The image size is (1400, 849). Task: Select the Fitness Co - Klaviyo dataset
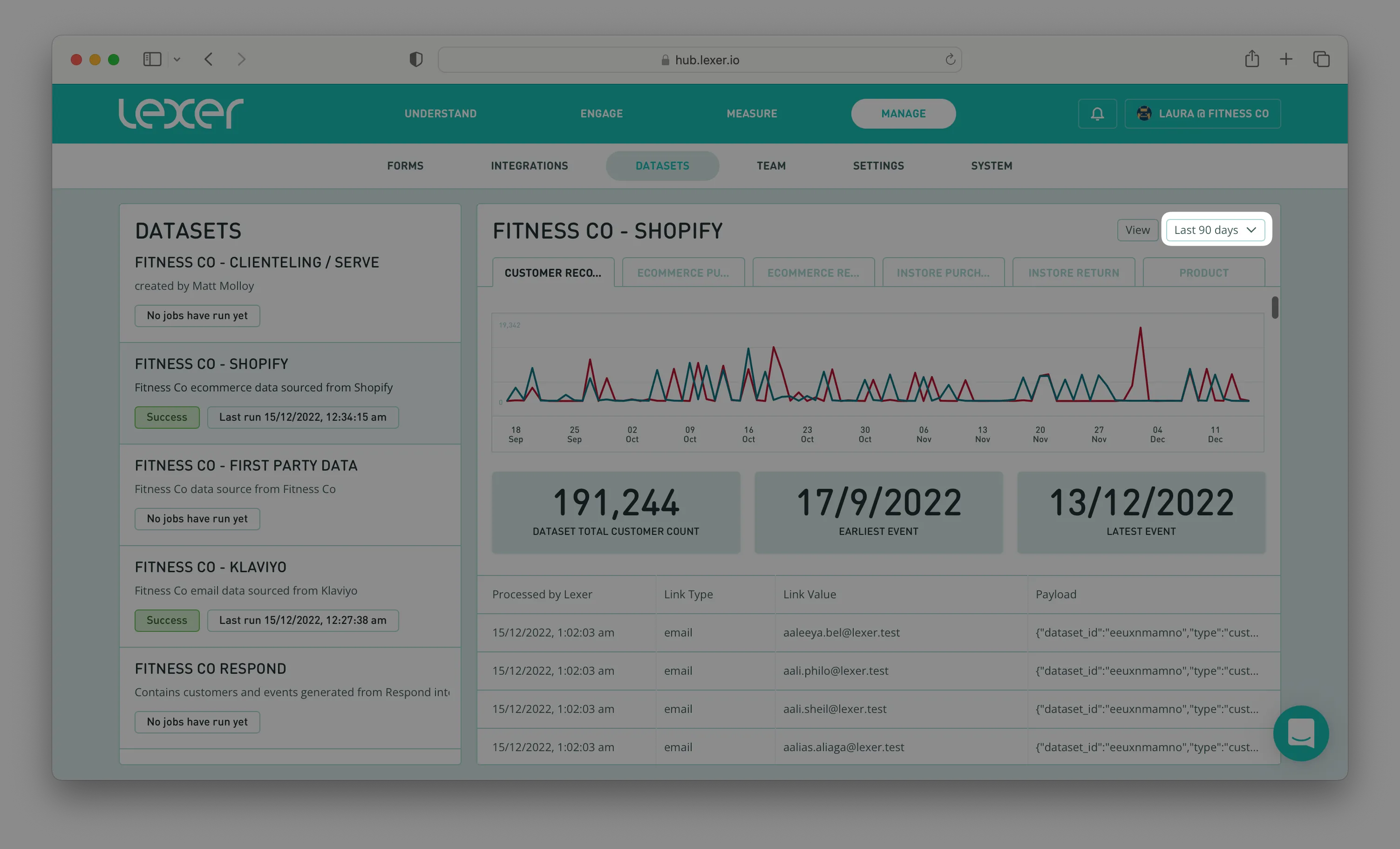210,567
